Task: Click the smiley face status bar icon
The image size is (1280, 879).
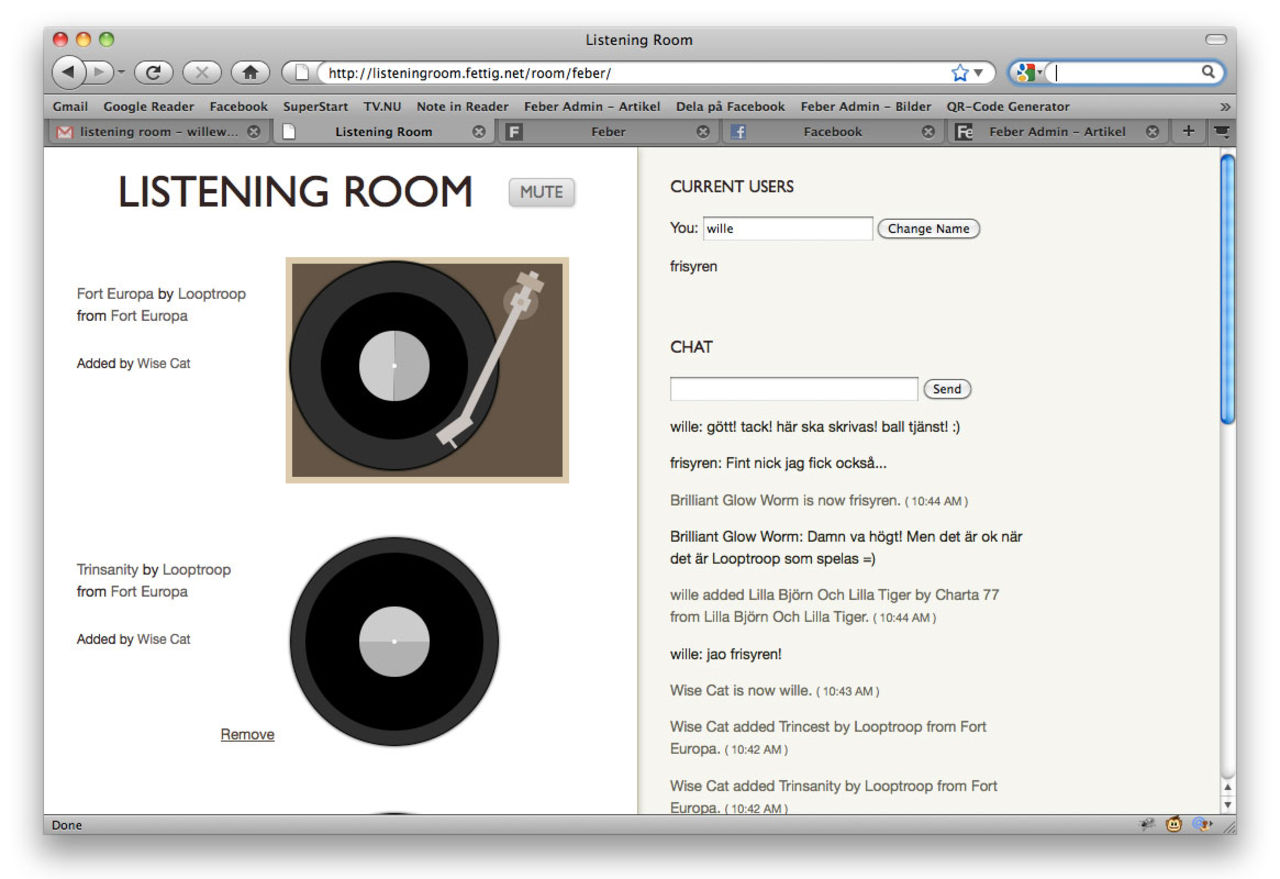Action: click(1174, 825)
